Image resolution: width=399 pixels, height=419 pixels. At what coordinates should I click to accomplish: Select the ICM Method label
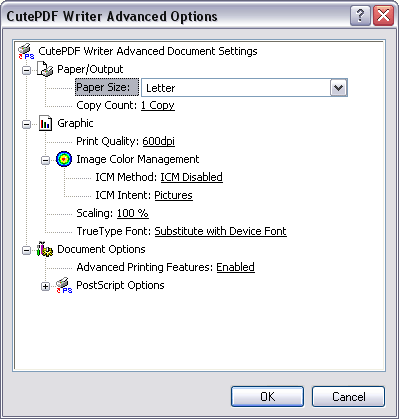click(126, 177)
